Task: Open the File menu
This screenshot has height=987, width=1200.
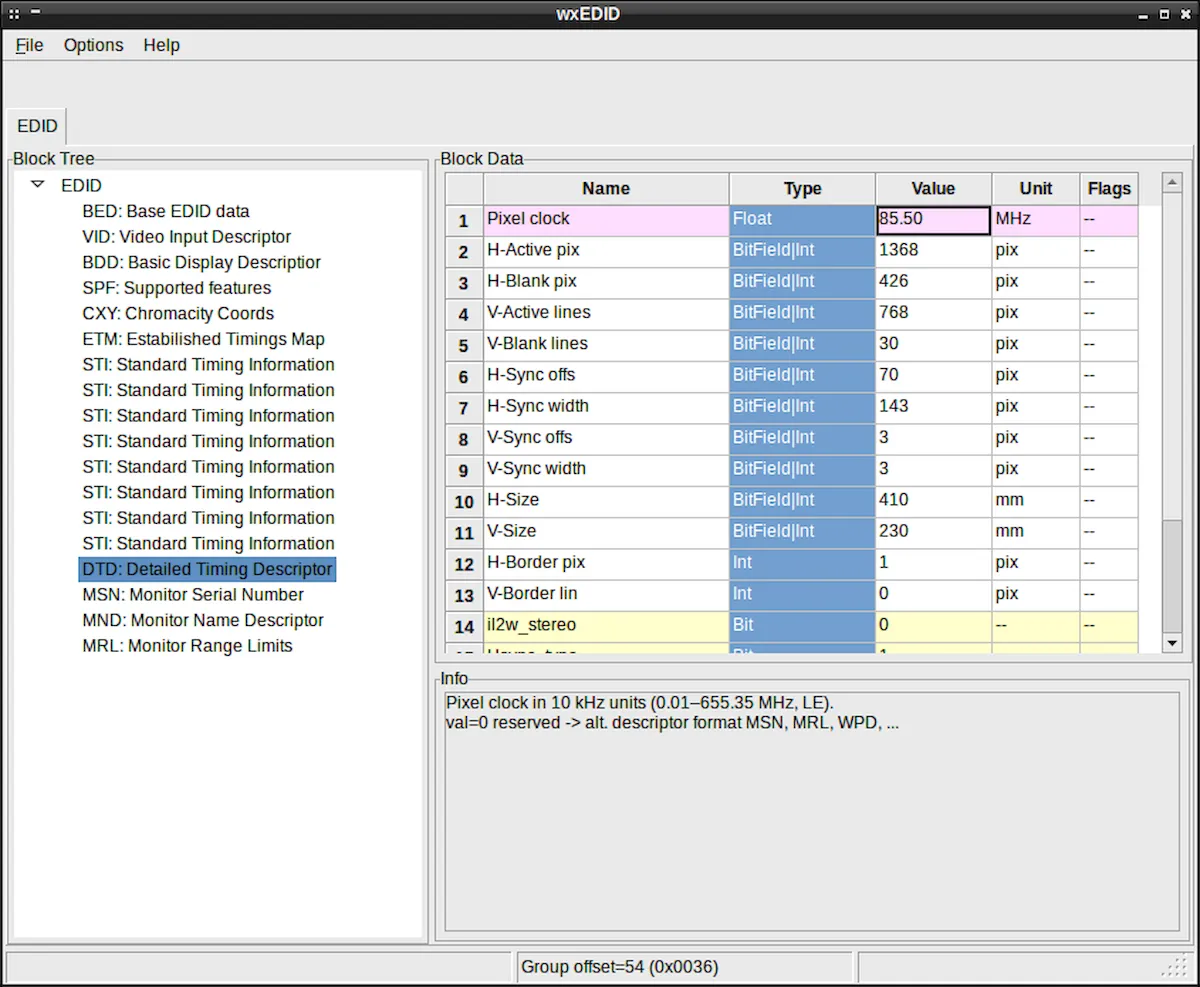Action: (29, 45)
